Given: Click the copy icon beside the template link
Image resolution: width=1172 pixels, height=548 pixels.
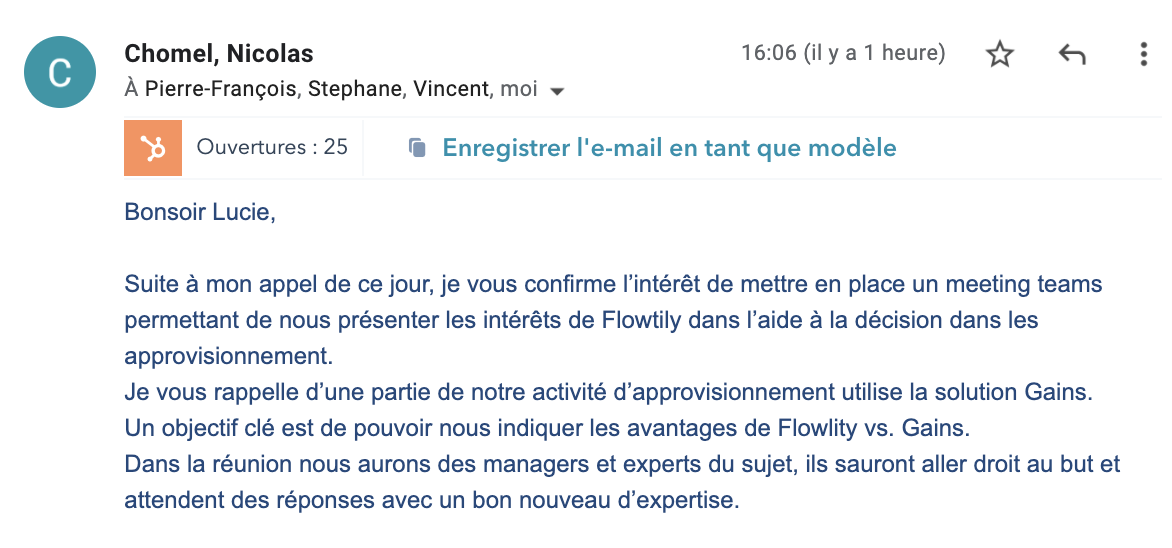Looking at the screenshot, I should tap(417, 149).
